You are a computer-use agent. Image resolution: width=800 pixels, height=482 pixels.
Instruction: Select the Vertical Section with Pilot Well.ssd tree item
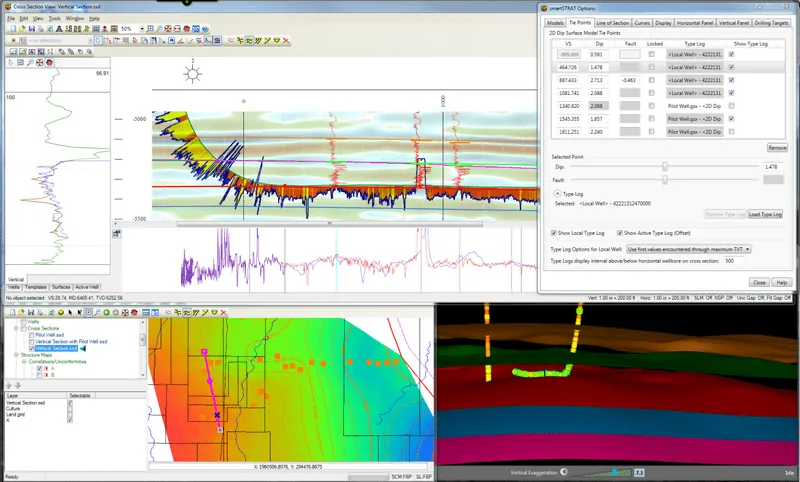pos(71,342)
